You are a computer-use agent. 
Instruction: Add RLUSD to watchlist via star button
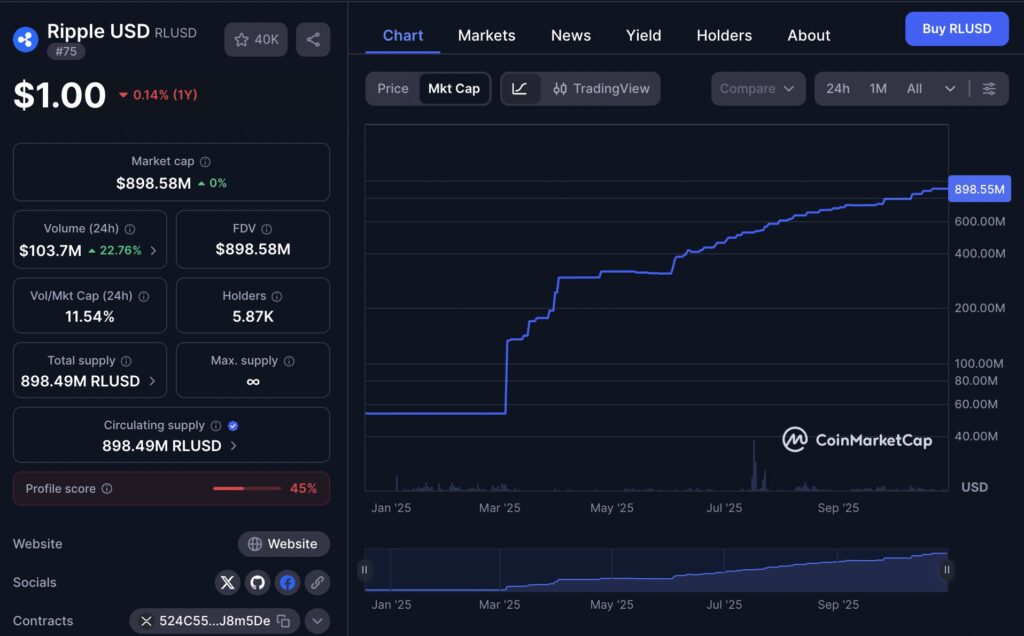(x=256, y=39)
